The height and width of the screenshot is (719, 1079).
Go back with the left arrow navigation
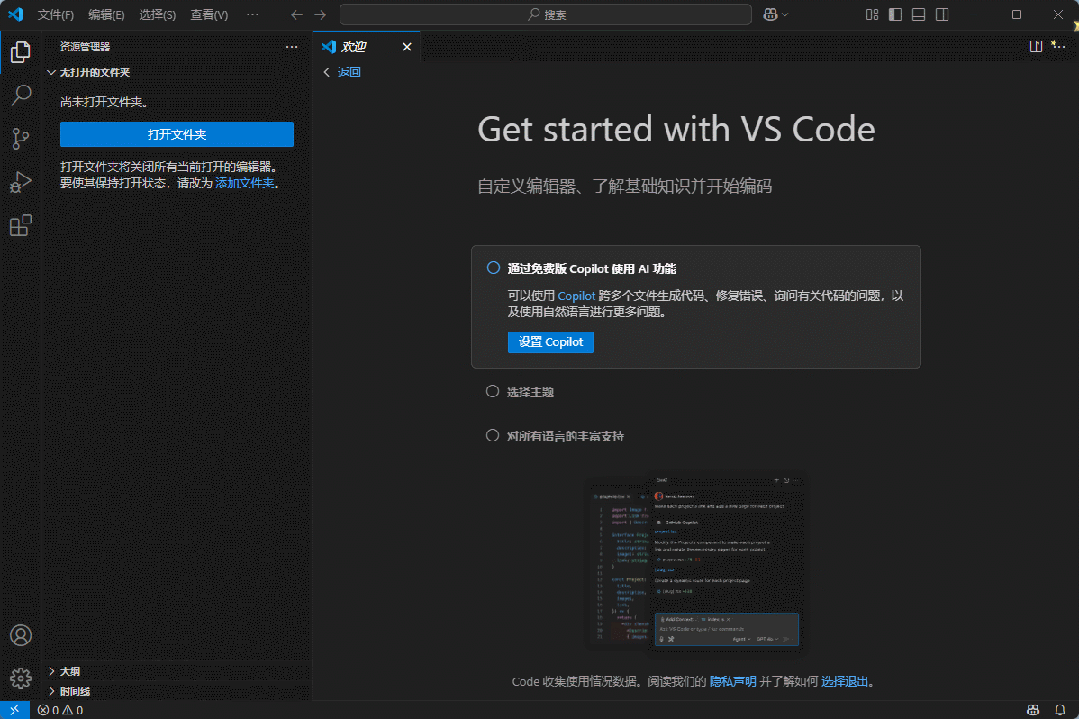click(297, 14)
